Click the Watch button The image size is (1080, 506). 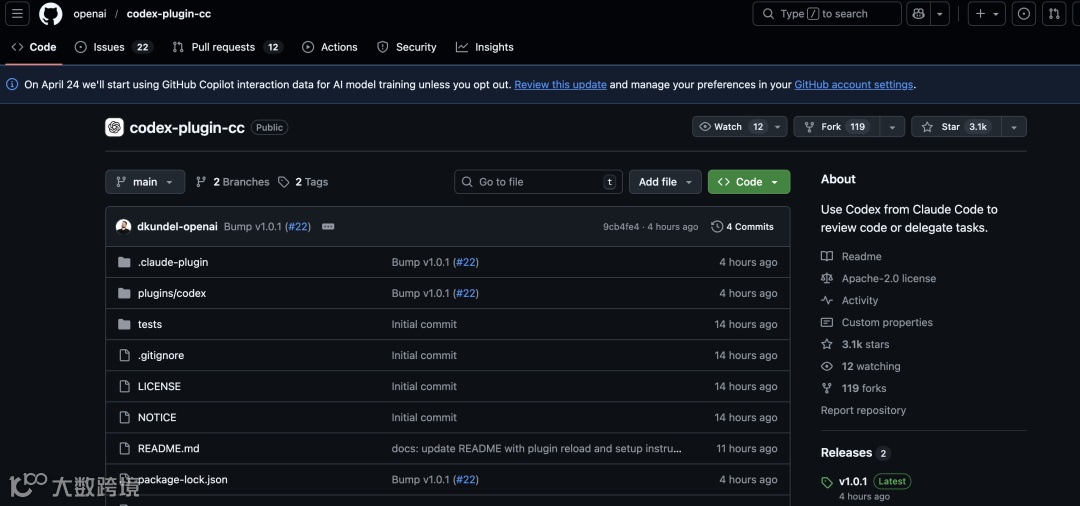point(730,127)
